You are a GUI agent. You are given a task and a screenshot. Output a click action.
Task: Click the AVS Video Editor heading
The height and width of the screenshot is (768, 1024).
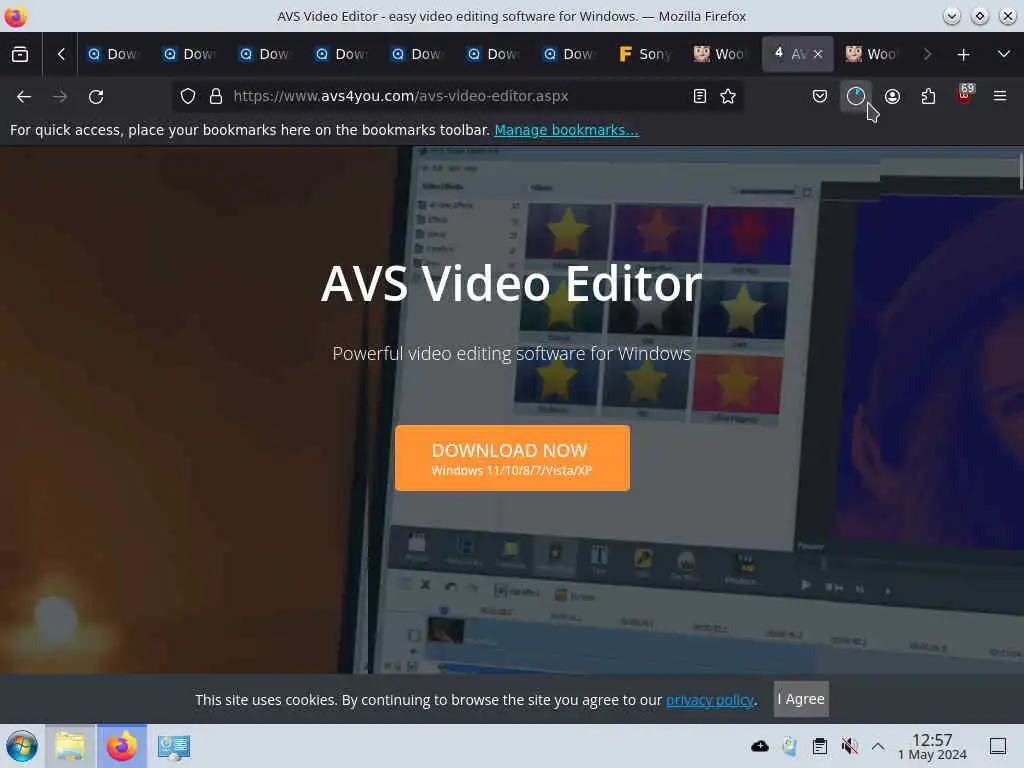(x=511, y=283)
